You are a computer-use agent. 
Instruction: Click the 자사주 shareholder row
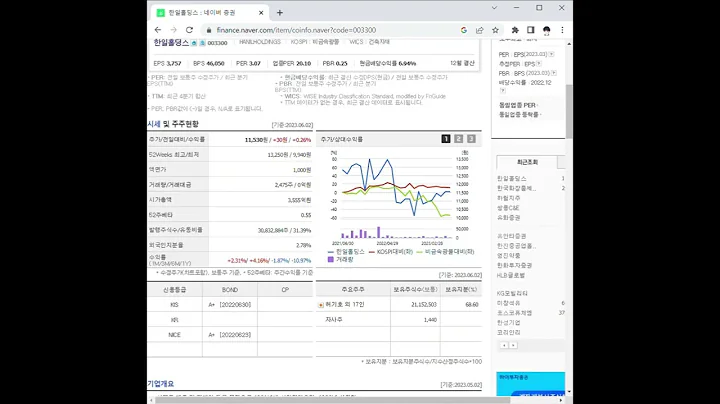(399, 320)
